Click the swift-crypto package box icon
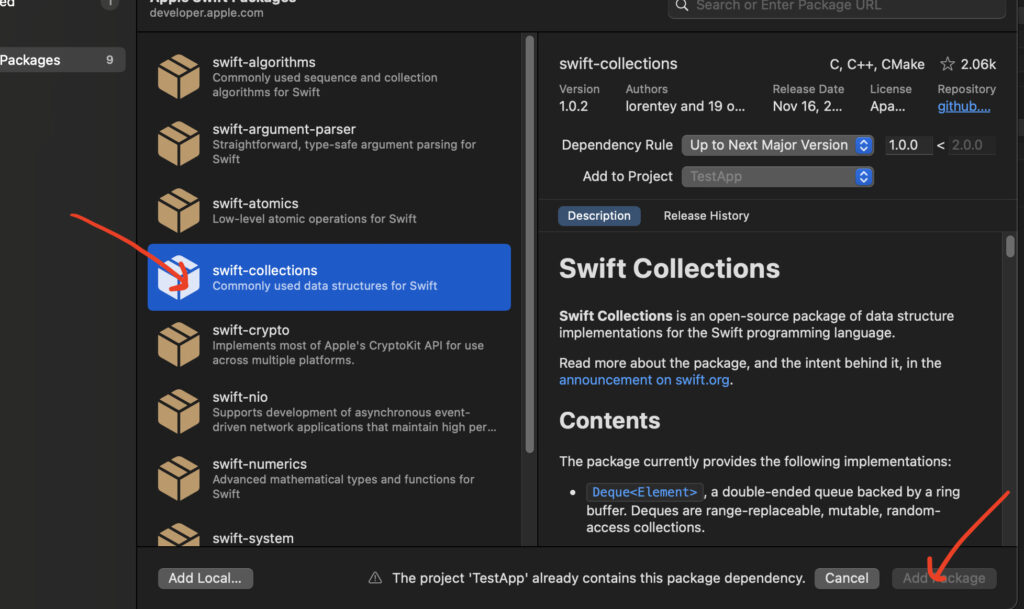The width and height of the screenshot is (1024, 609). click(178, 344)
